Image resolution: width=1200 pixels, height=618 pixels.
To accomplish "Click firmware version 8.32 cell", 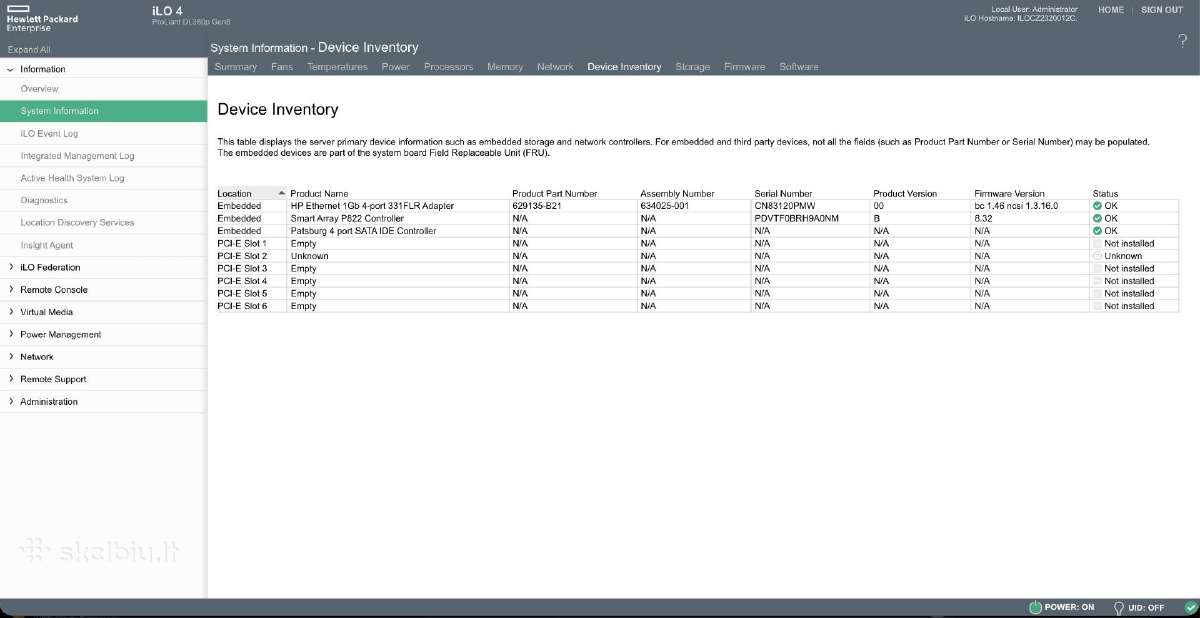I will (983, 218).
